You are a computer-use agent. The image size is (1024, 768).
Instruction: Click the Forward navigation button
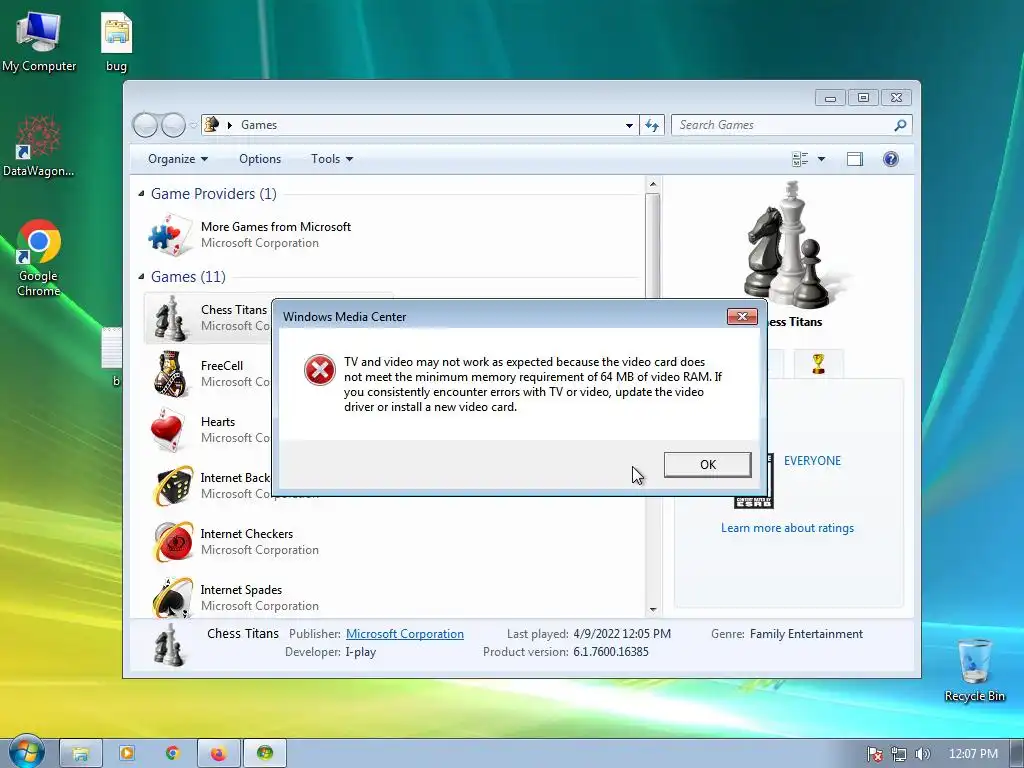[x=173, y=125]
